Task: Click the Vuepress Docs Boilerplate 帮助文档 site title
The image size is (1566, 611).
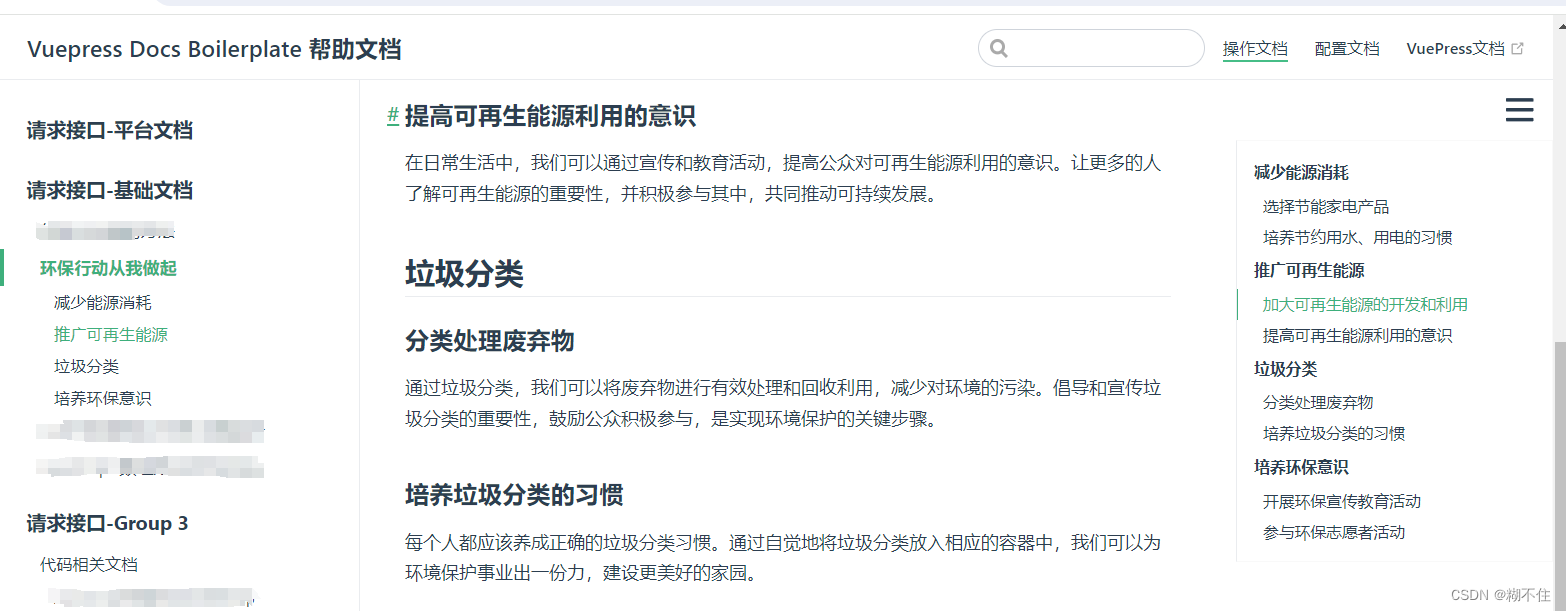Action: [x=215, y=49]
